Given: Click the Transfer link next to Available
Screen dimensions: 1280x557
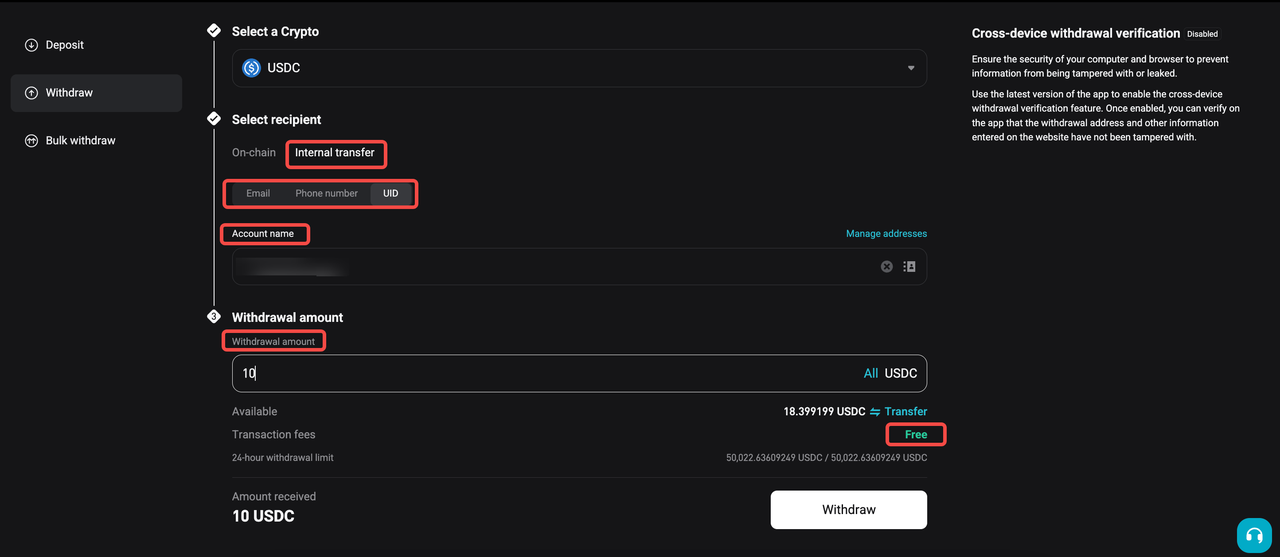Looking at the screenshot, I should pyautogui.click(x=906, y=412).
